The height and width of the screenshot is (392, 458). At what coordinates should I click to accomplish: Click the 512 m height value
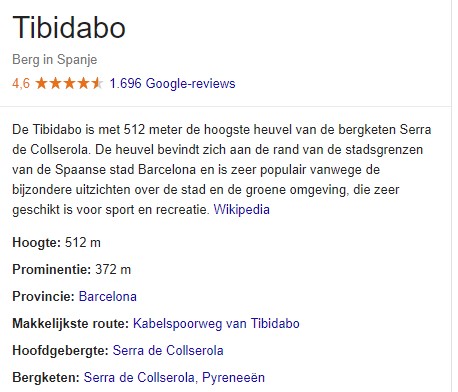[83, 242]
